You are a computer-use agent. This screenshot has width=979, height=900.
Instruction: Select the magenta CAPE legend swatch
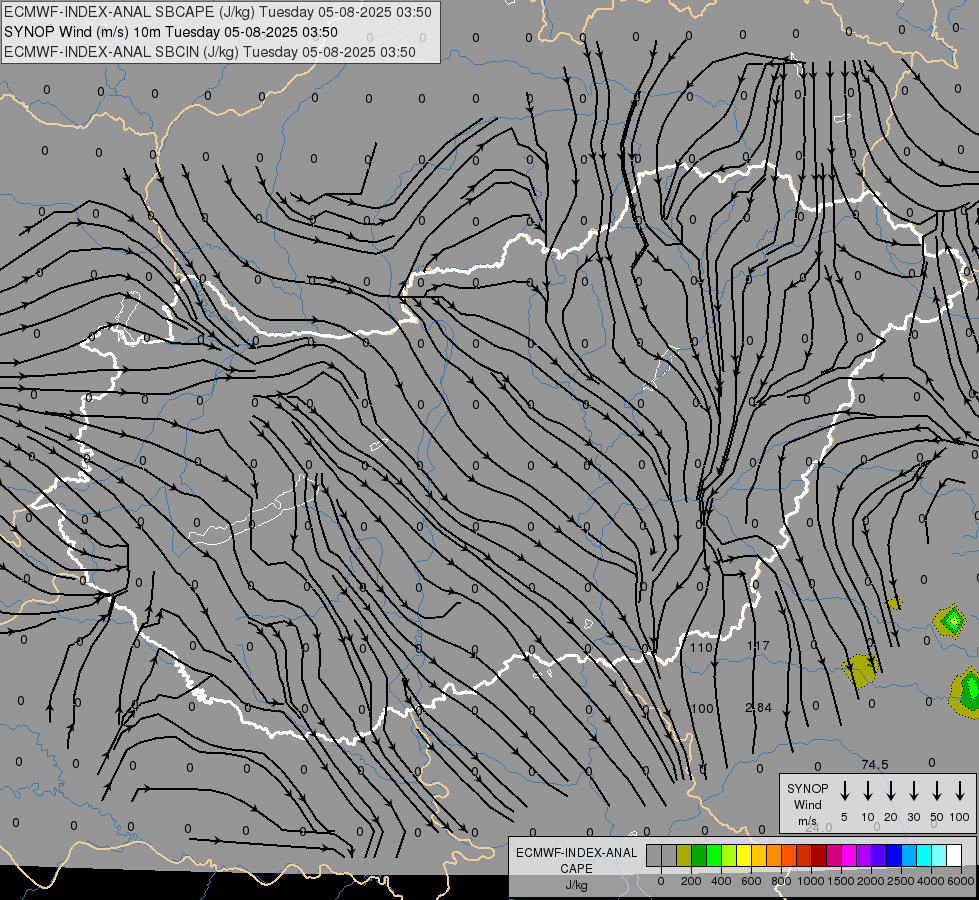coord(850,855)
